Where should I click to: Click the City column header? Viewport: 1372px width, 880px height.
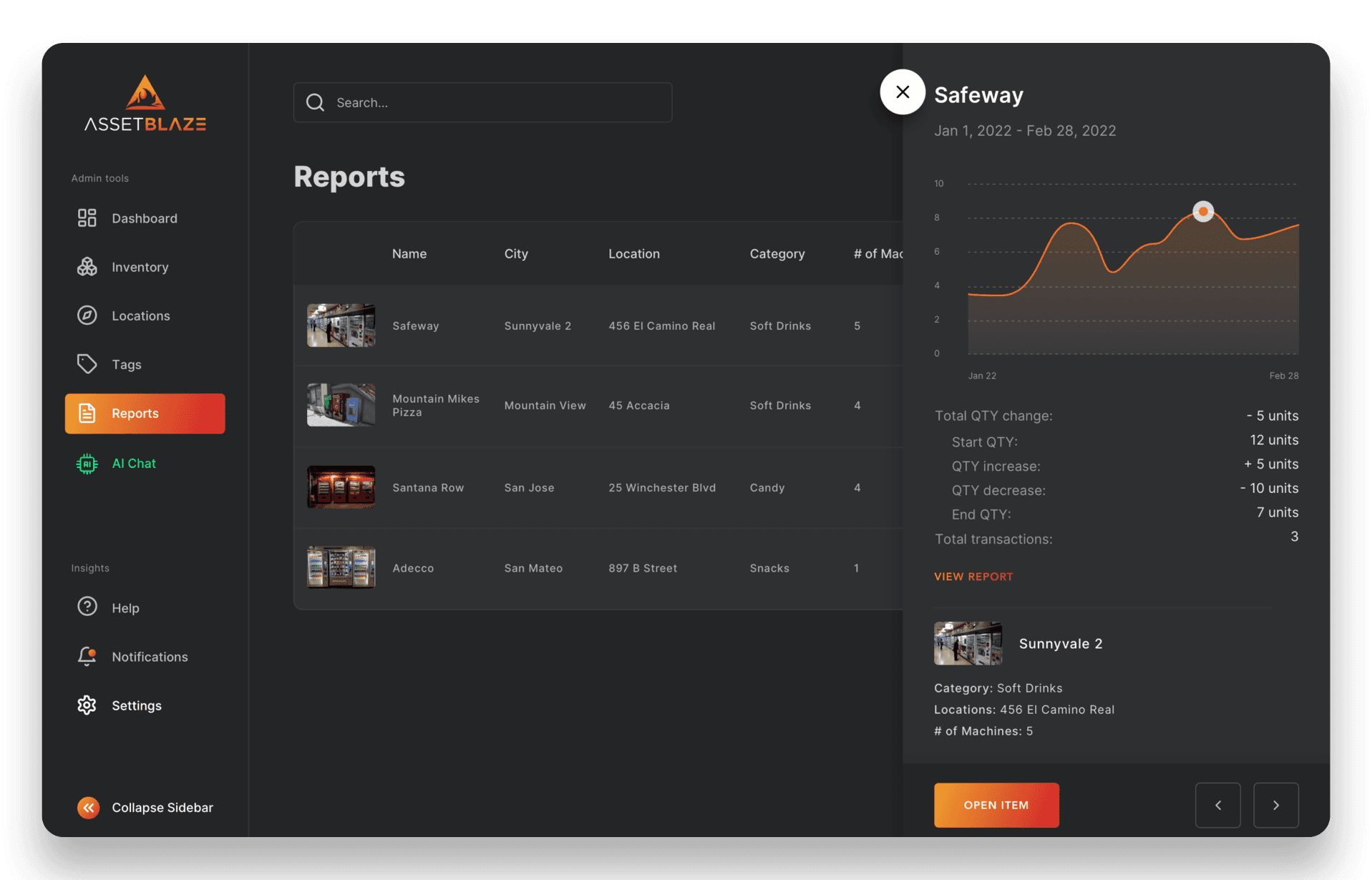(x=516, y=254)
